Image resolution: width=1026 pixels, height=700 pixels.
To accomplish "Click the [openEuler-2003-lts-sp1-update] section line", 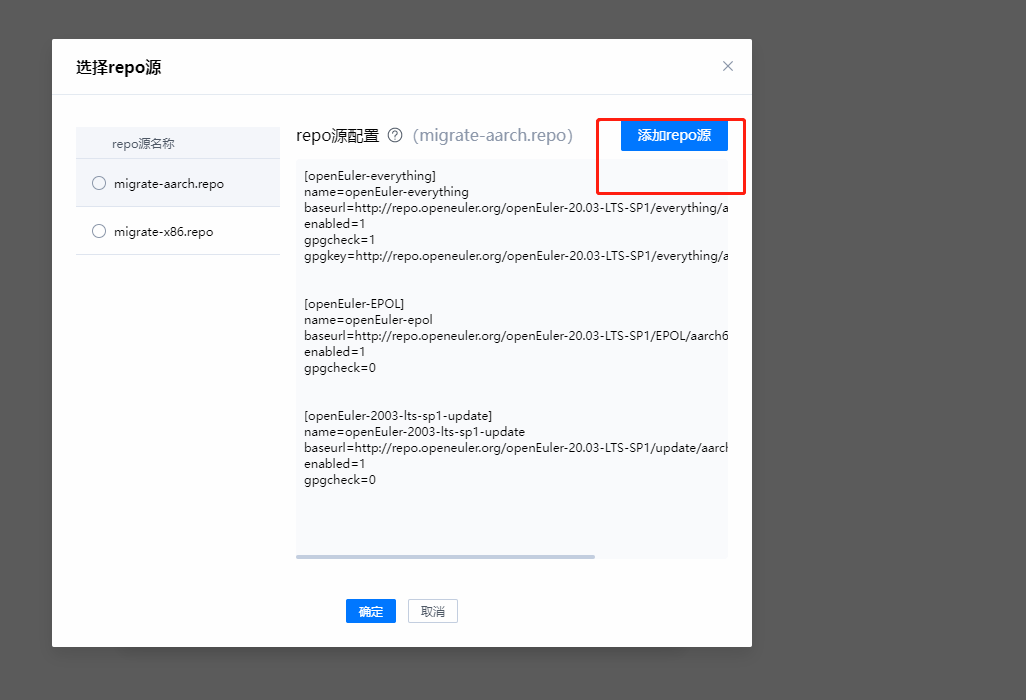I will [x=398, y=415].
